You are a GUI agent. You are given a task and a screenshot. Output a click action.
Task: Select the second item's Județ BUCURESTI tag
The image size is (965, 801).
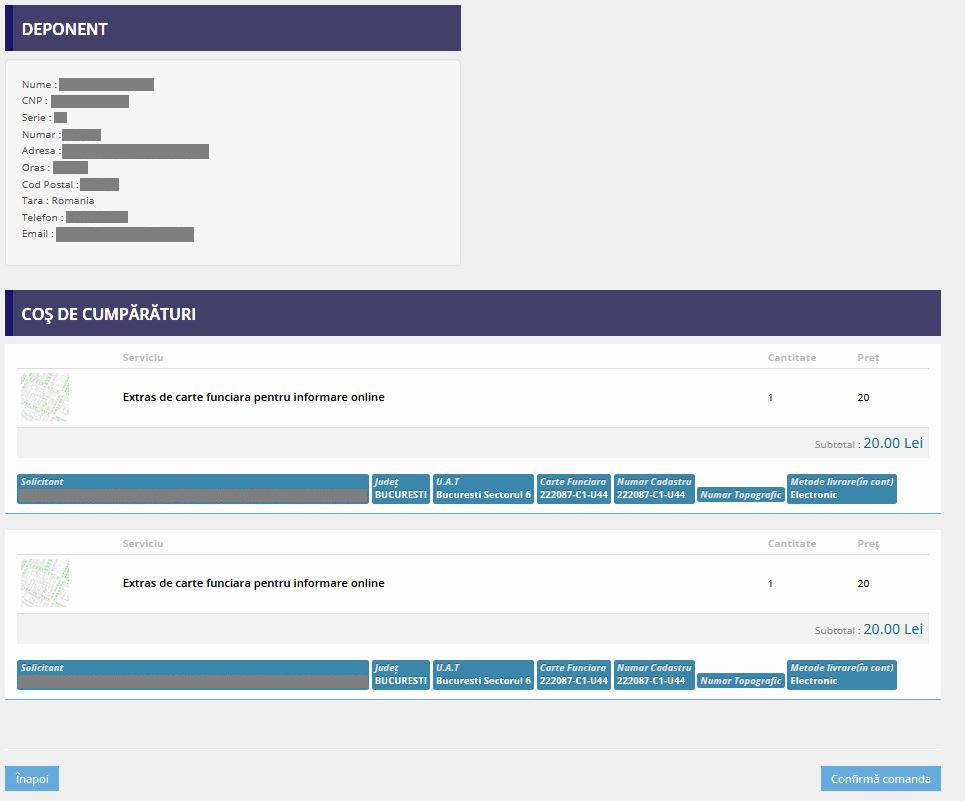click(x=401, y=675)
